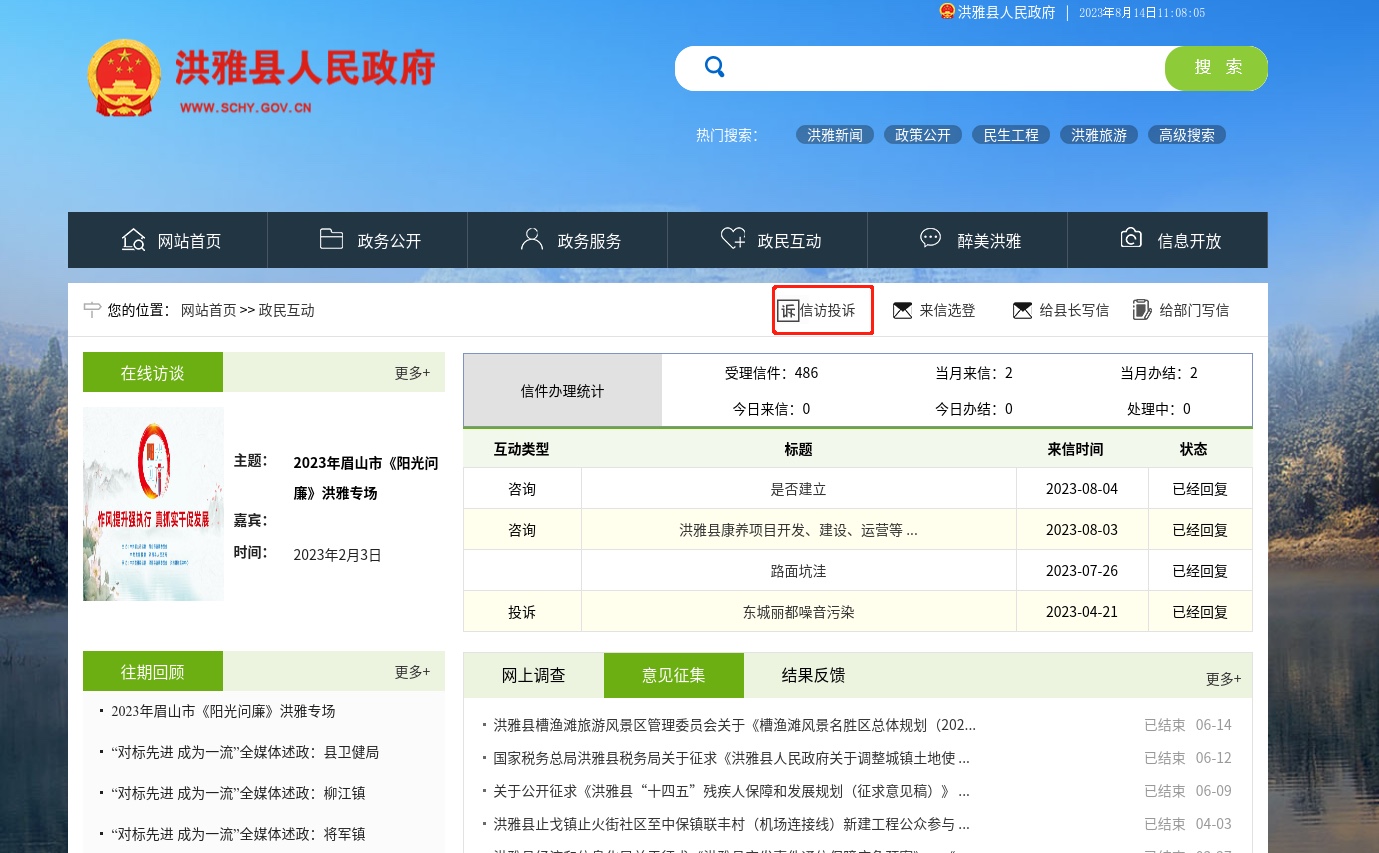Open the 在线访谈 interview thumbnail image
The height and width of the screenshot is (853, 1379).
point(153,504)
